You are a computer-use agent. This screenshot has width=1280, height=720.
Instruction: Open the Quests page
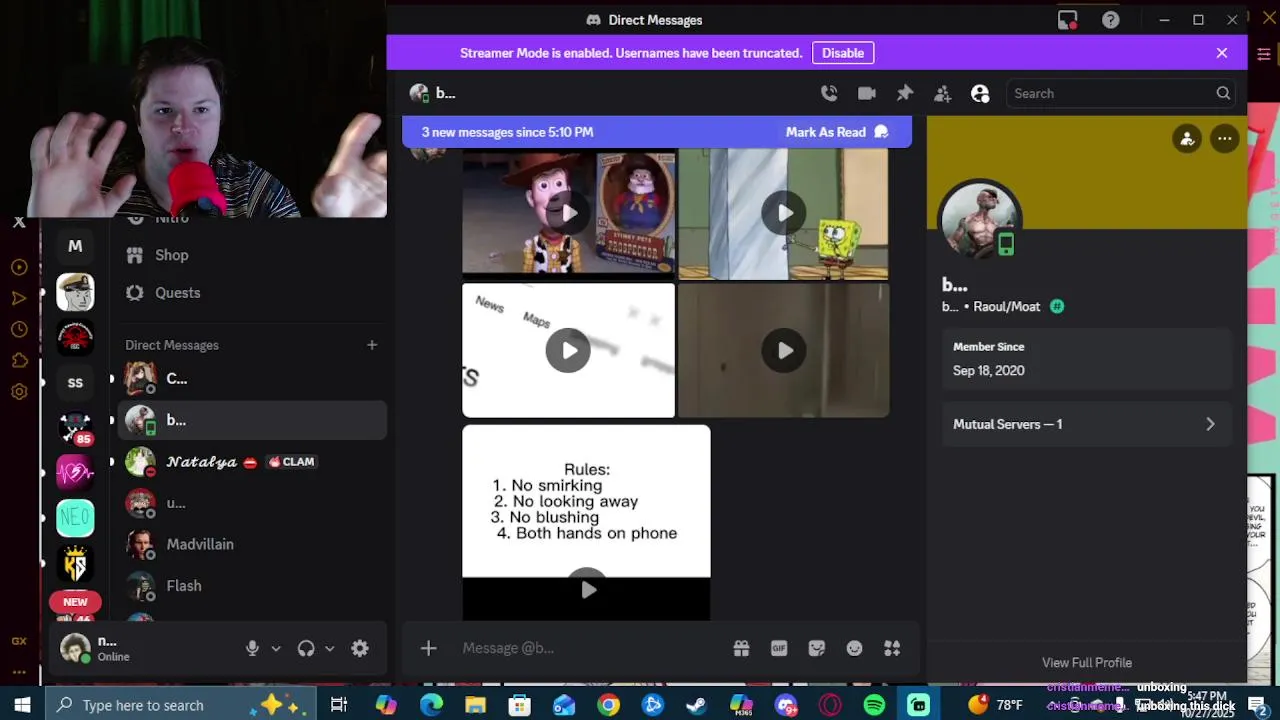point(252,293)
